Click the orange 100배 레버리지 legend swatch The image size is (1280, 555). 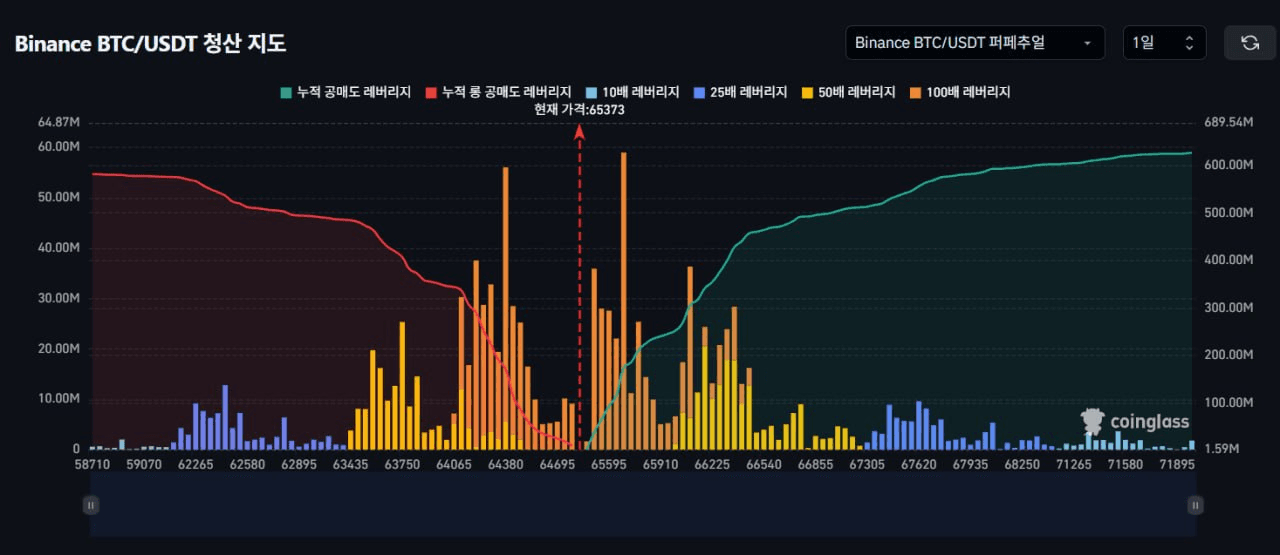[x=915, y=92]
